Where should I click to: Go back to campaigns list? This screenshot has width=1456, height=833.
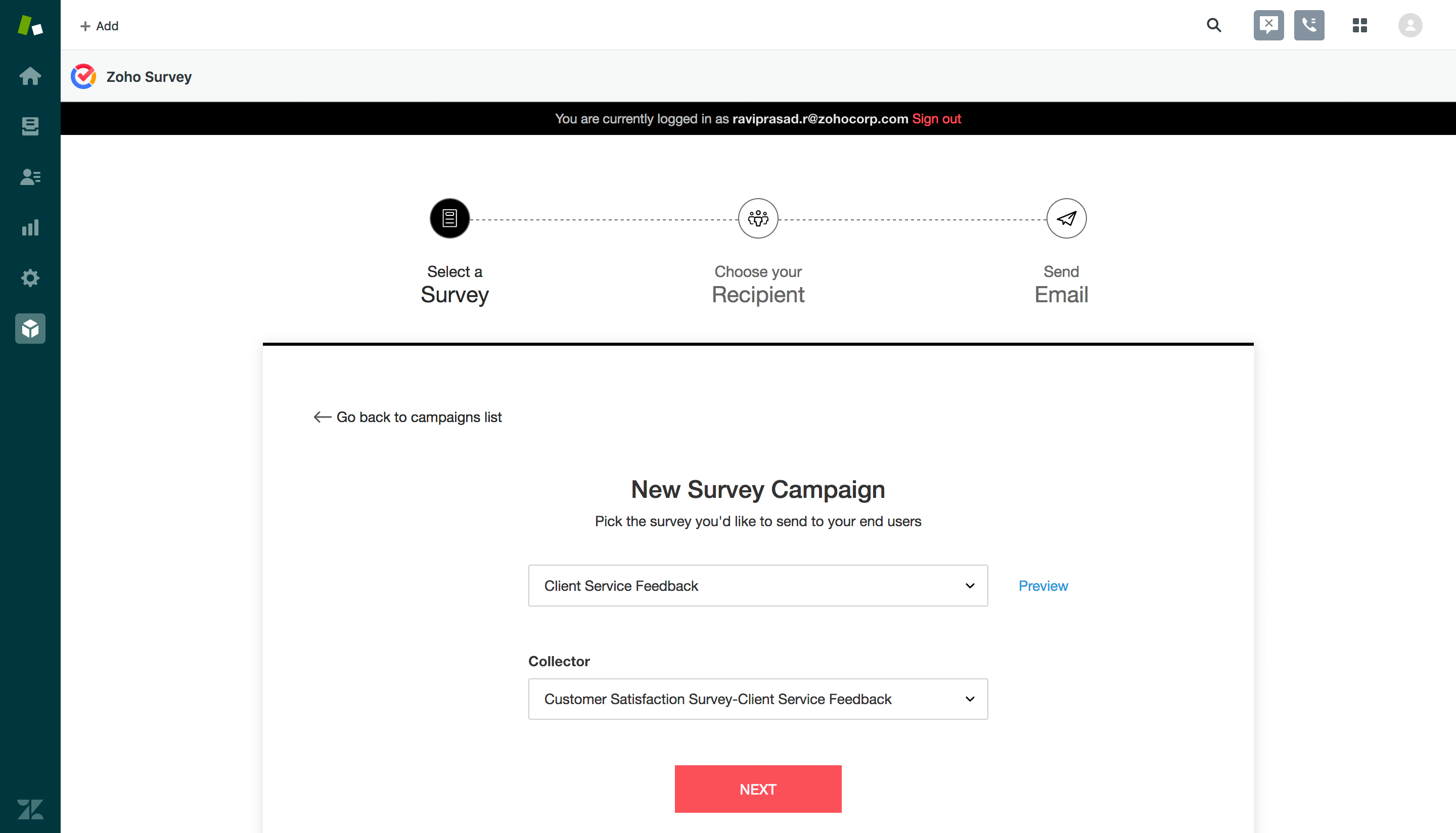click(x=408, y=417)
